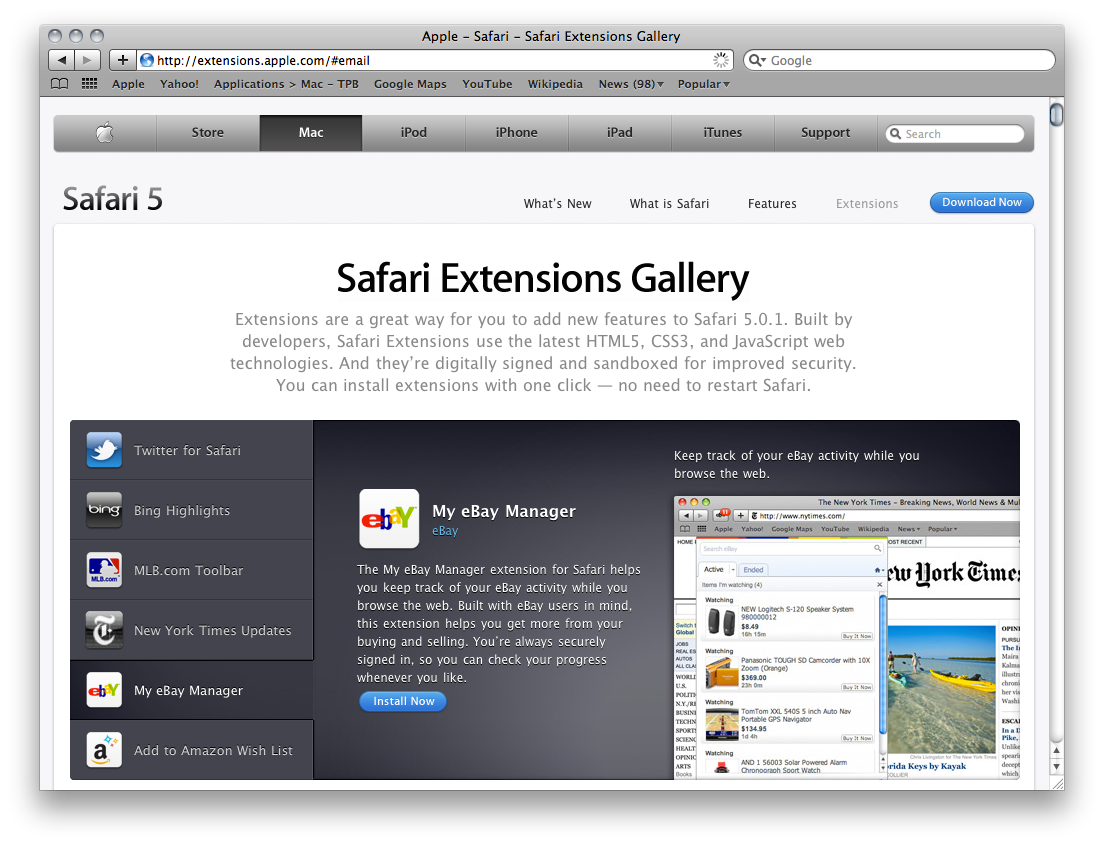Select the Twitter bird icon
1104x845 pixels.
tap(104, 450)
